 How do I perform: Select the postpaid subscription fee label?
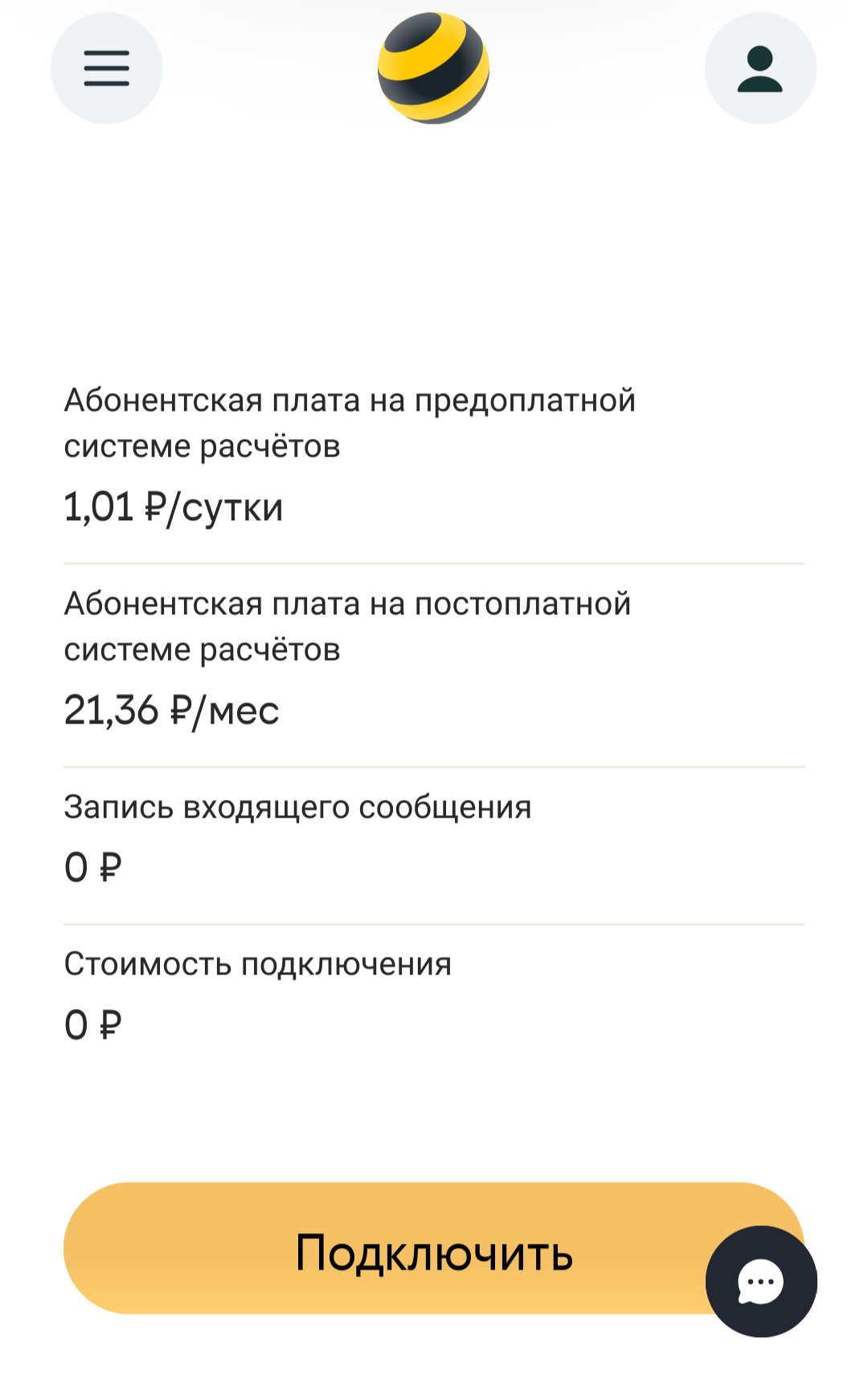[x=347, y=626]
